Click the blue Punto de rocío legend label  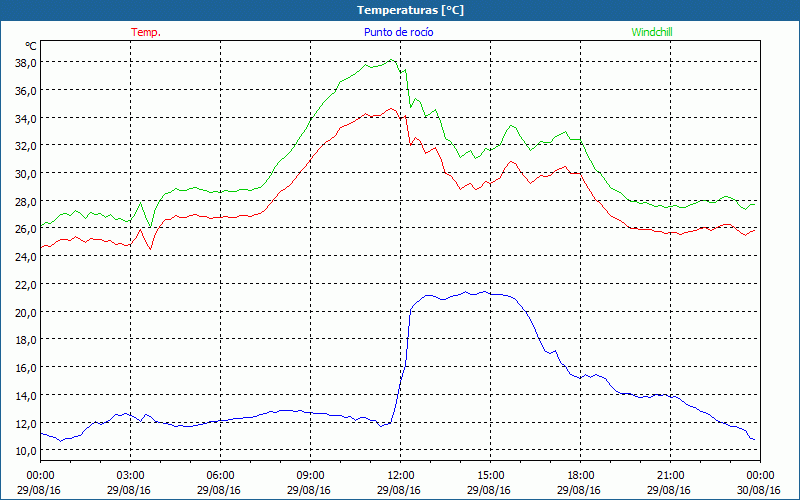click(398, 32)
